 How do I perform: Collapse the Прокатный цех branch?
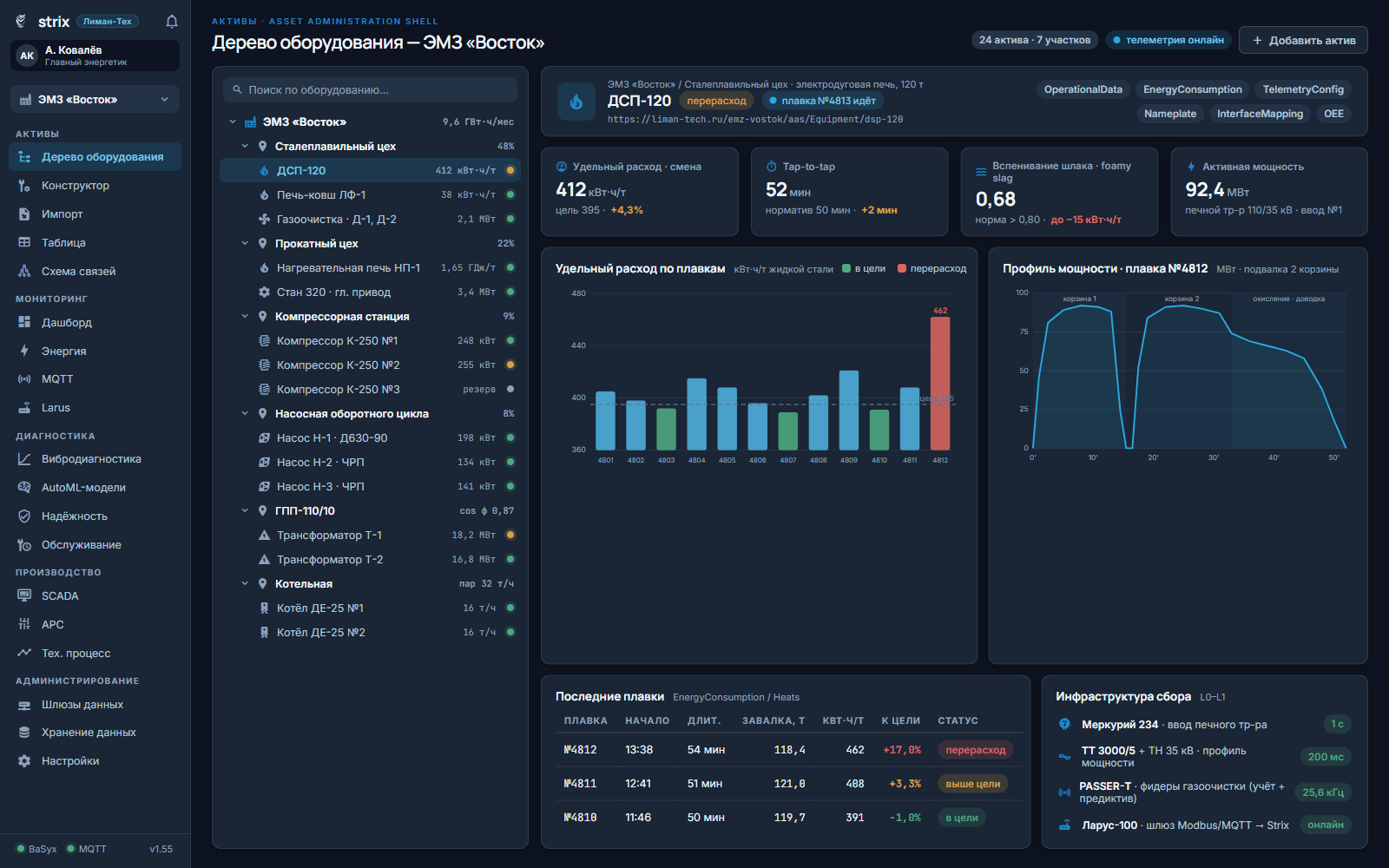[x=245, y=244]
